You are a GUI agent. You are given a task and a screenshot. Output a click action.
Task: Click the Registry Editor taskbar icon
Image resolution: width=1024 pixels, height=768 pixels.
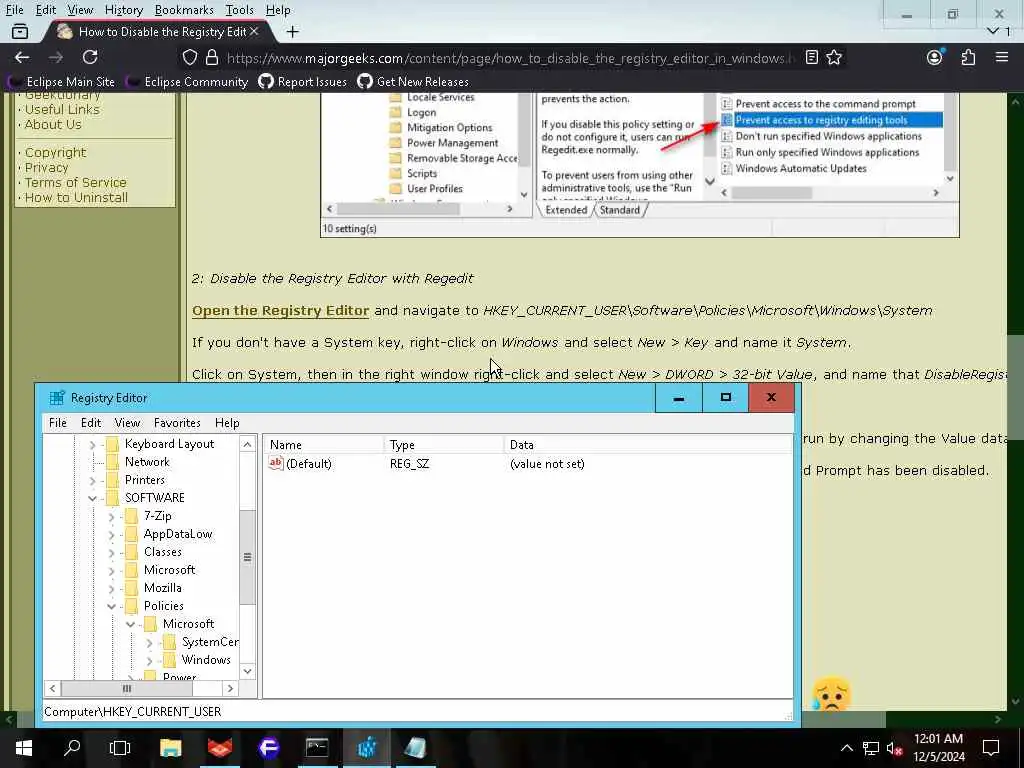(366, 747)
